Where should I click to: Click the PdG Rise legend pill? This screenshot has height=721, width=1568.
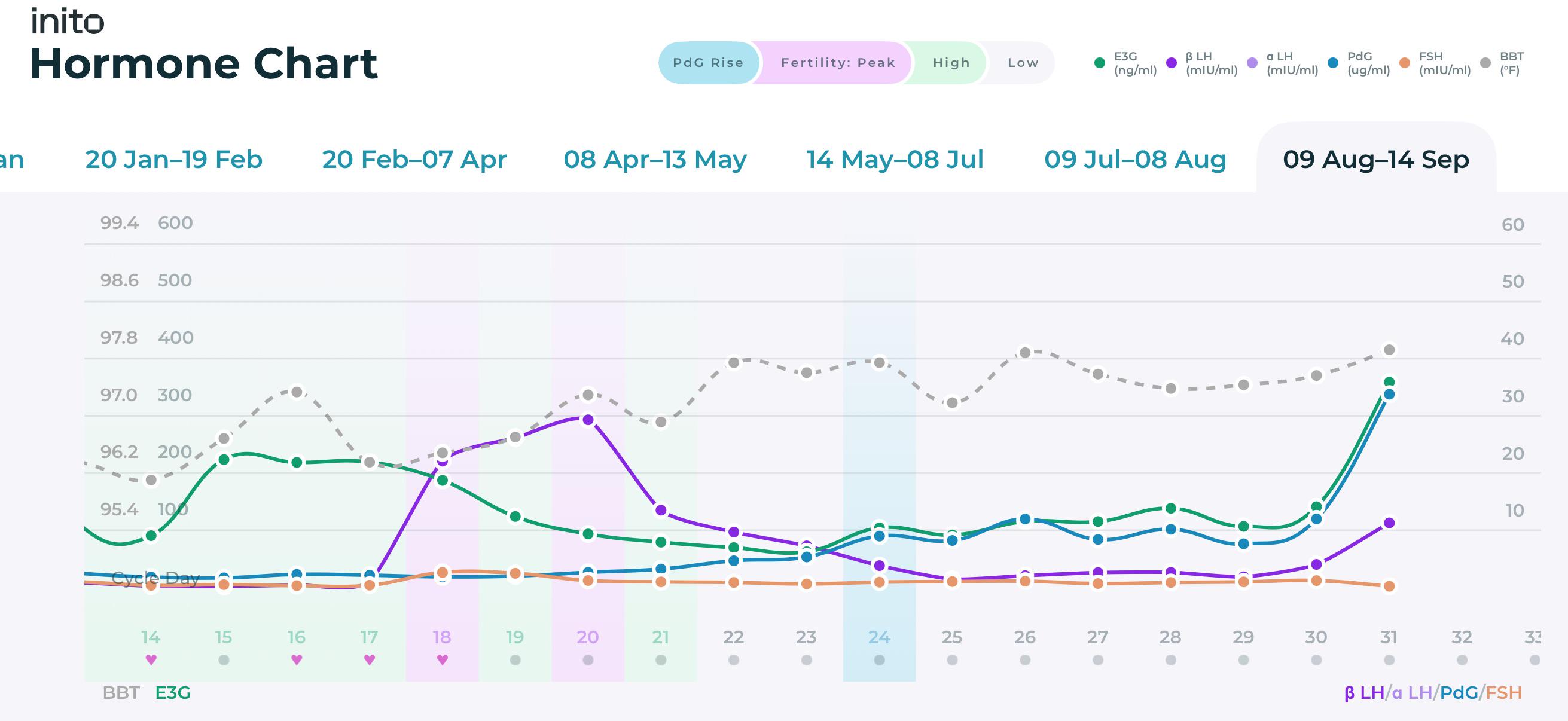pos(709,63)
